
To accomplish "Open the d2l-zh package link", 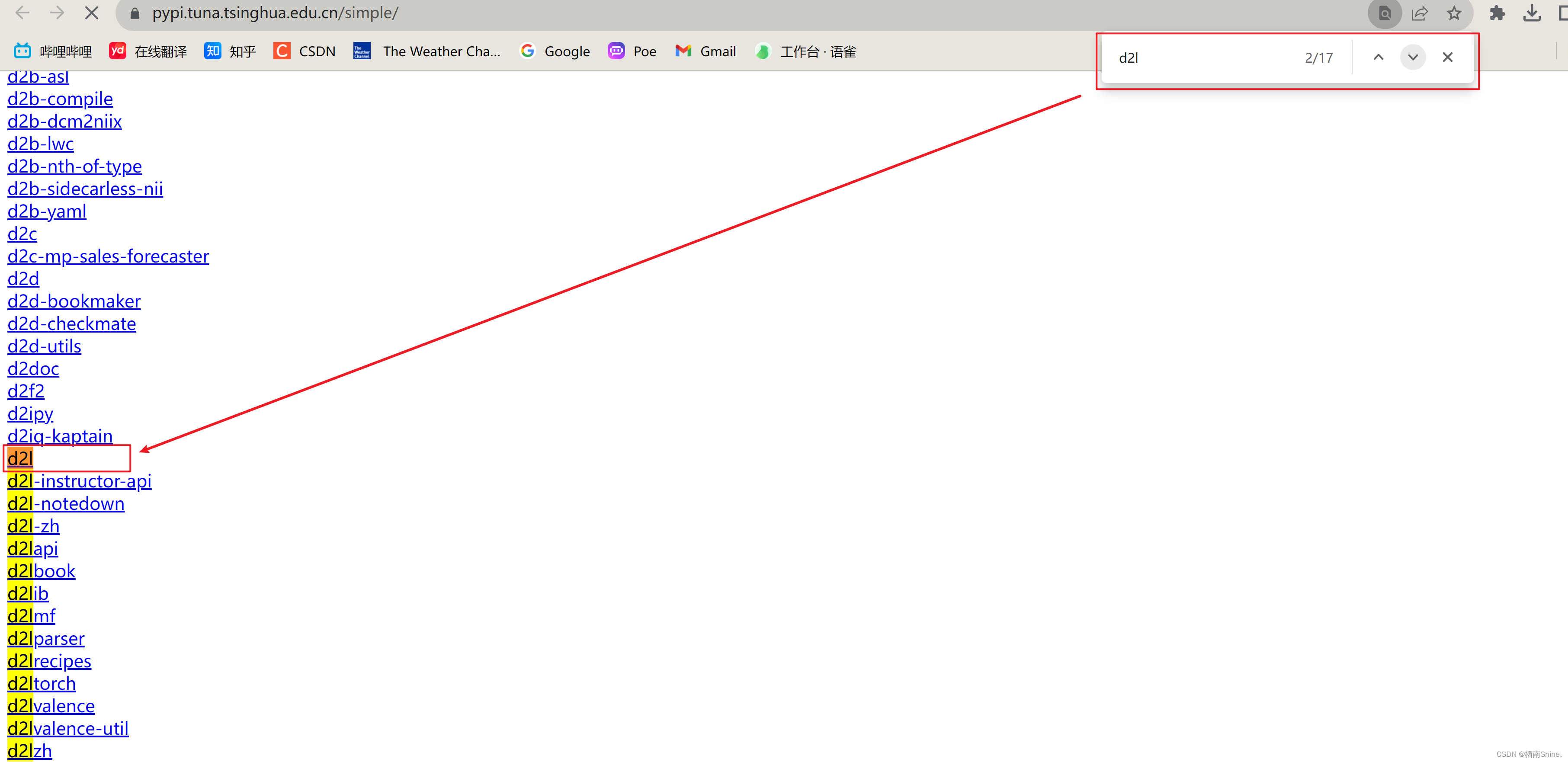I will point(33,526).
